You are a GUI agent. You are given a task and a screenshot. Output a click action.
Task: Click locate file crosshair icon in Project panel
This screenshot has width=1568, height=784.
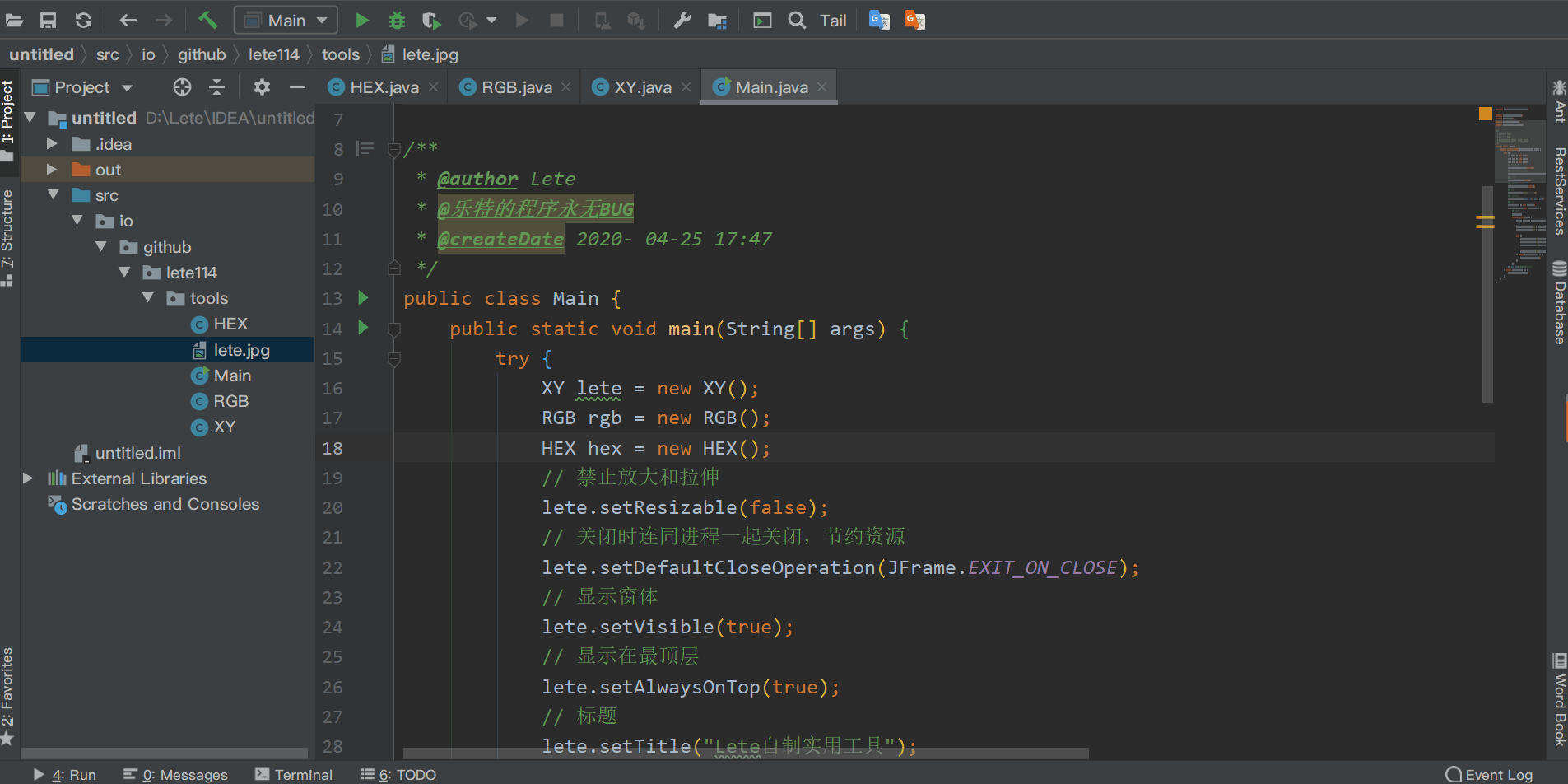tap(182, 87)
